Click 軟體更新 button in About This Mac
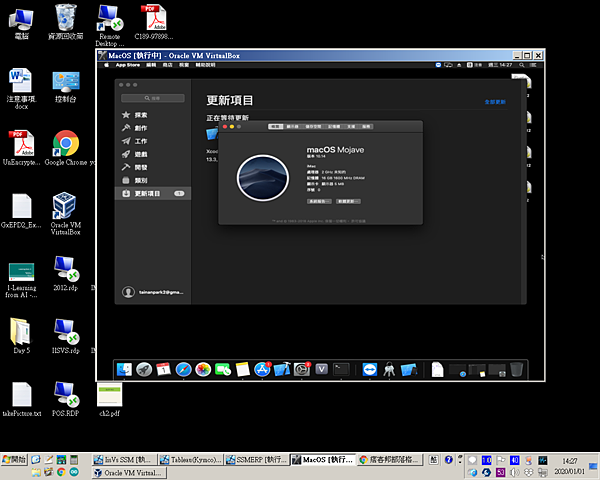Screen dimensions: 600x480 click(x=347, y=201)
